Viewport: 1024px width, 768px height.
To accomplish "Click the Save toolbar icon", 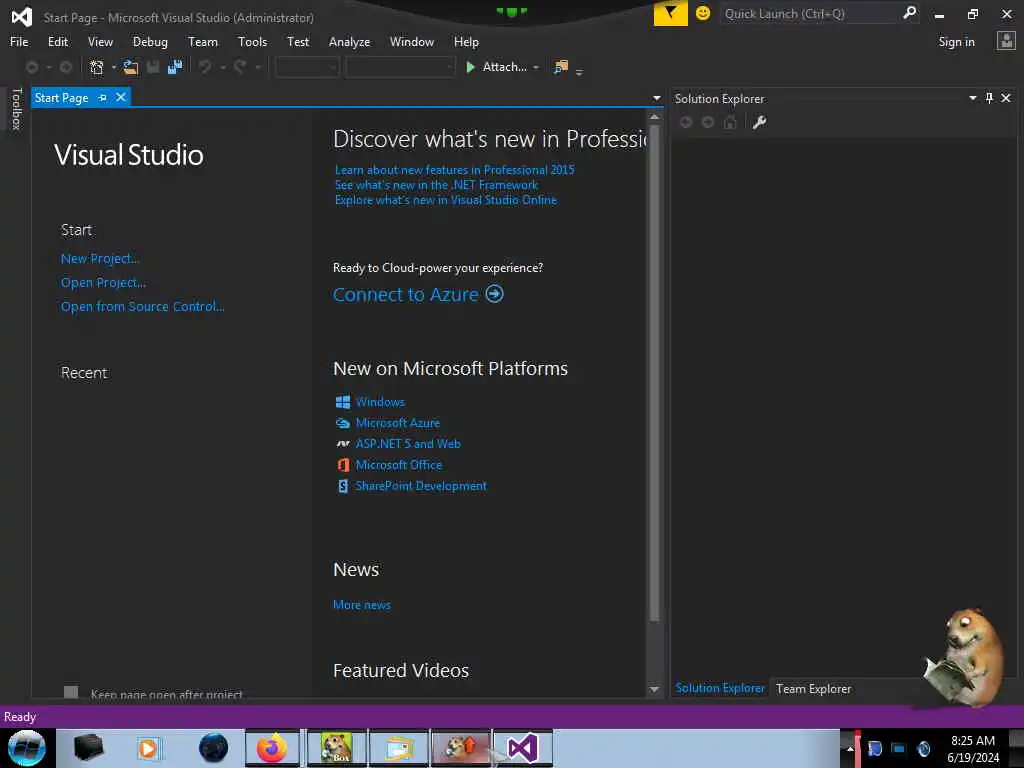I will (153, 67).
